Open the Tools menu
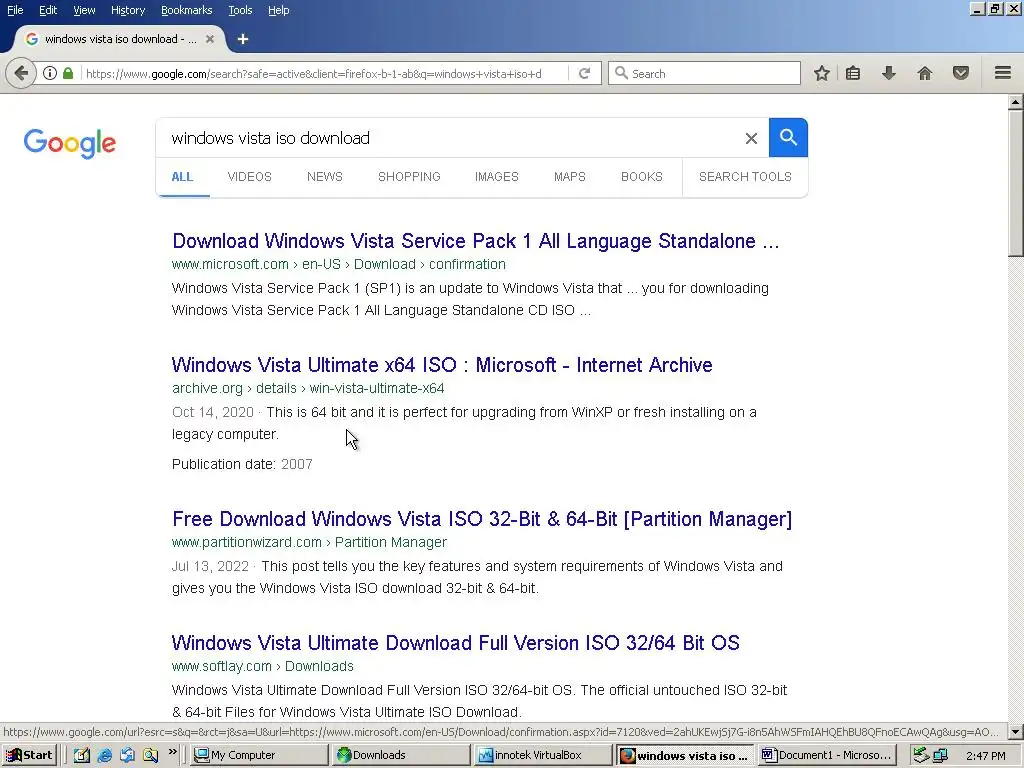The image size is (1024, 768). (x=240, y=10)
